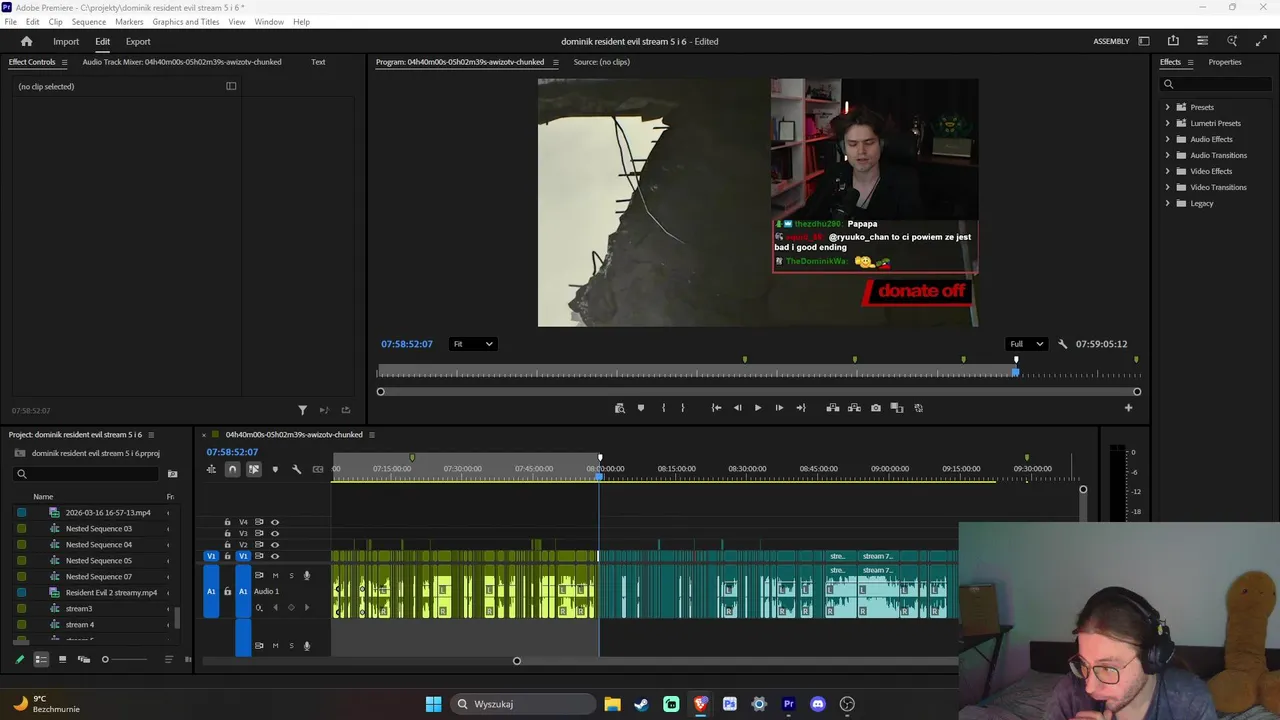Hide the V2 track output eye

275,545
